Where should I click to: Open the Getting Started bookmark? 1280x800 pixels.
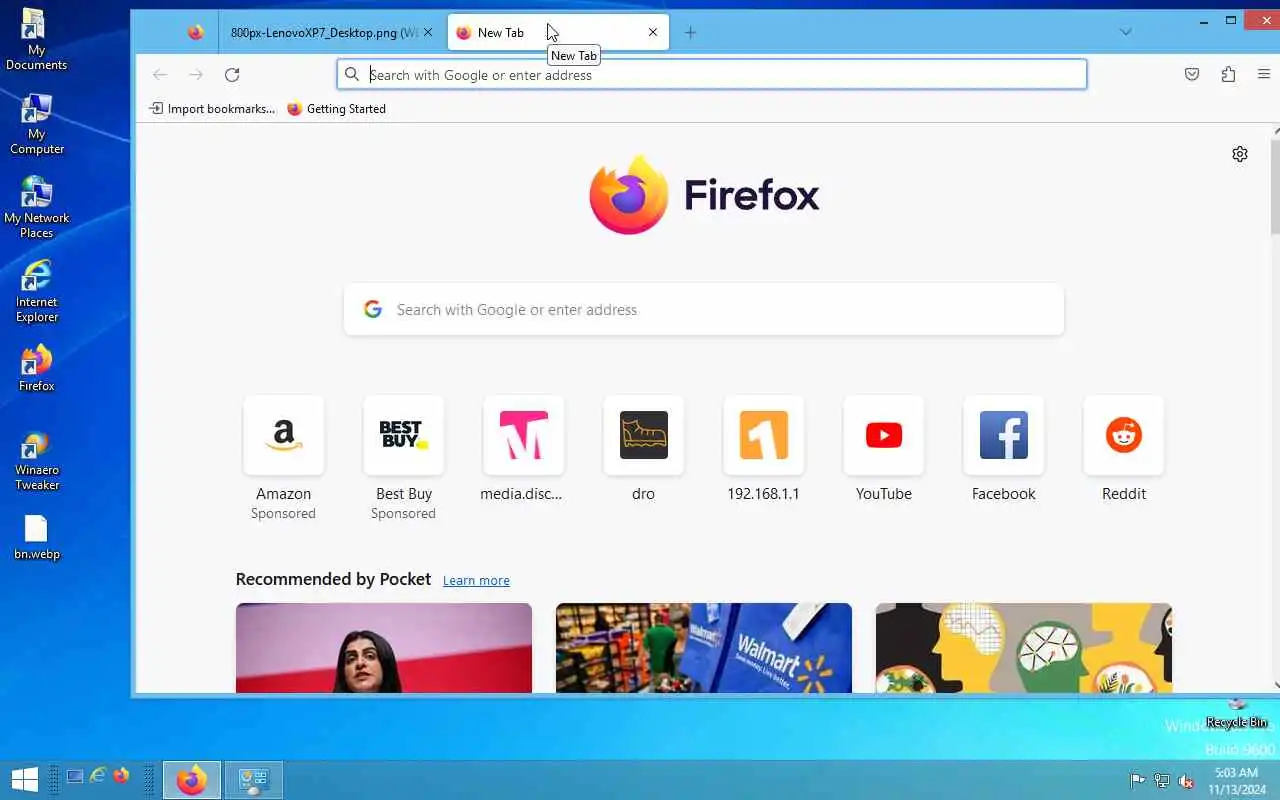point(337,109)
